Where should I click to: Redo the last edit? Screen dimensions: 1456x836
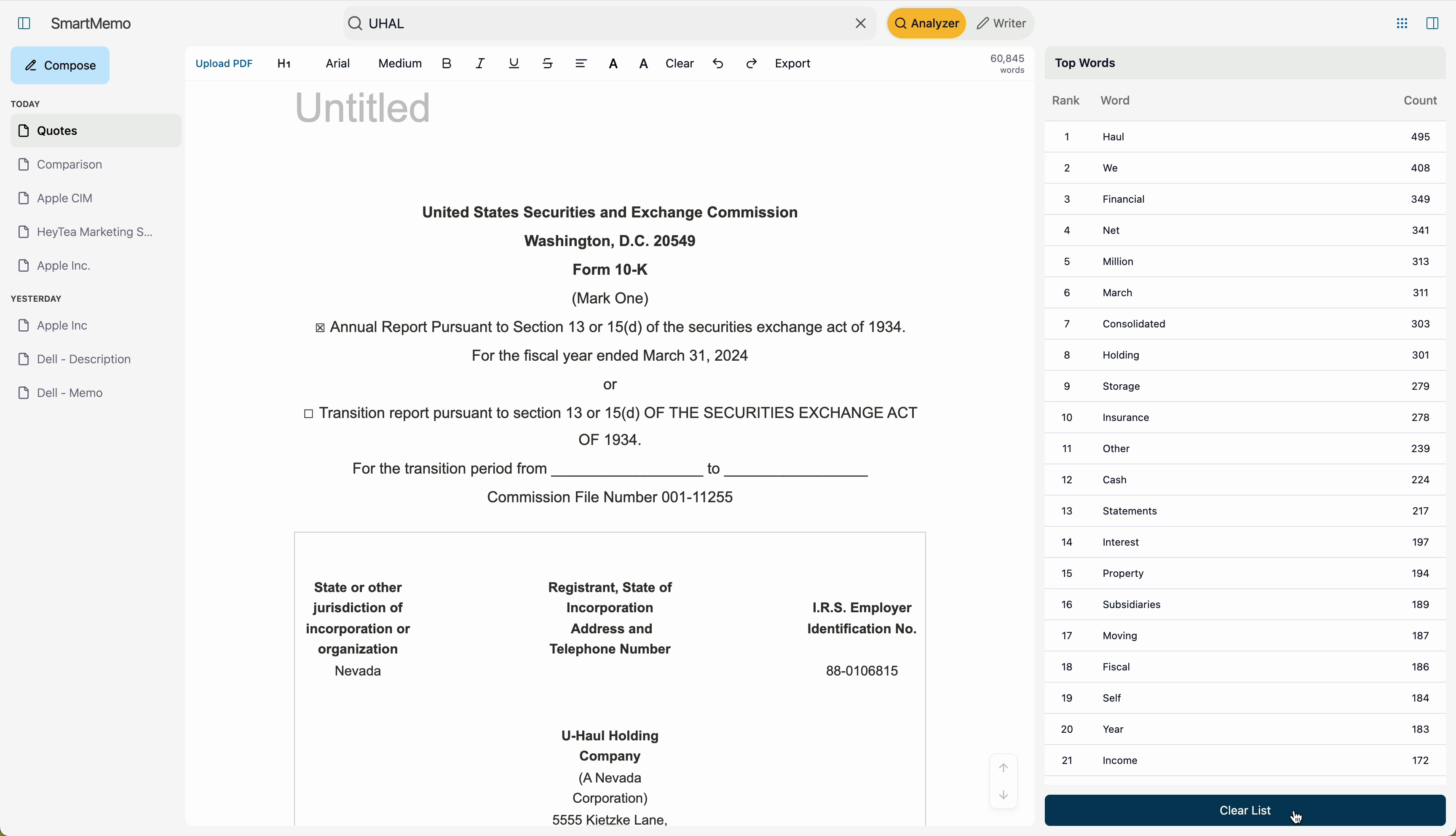[752, 64]
